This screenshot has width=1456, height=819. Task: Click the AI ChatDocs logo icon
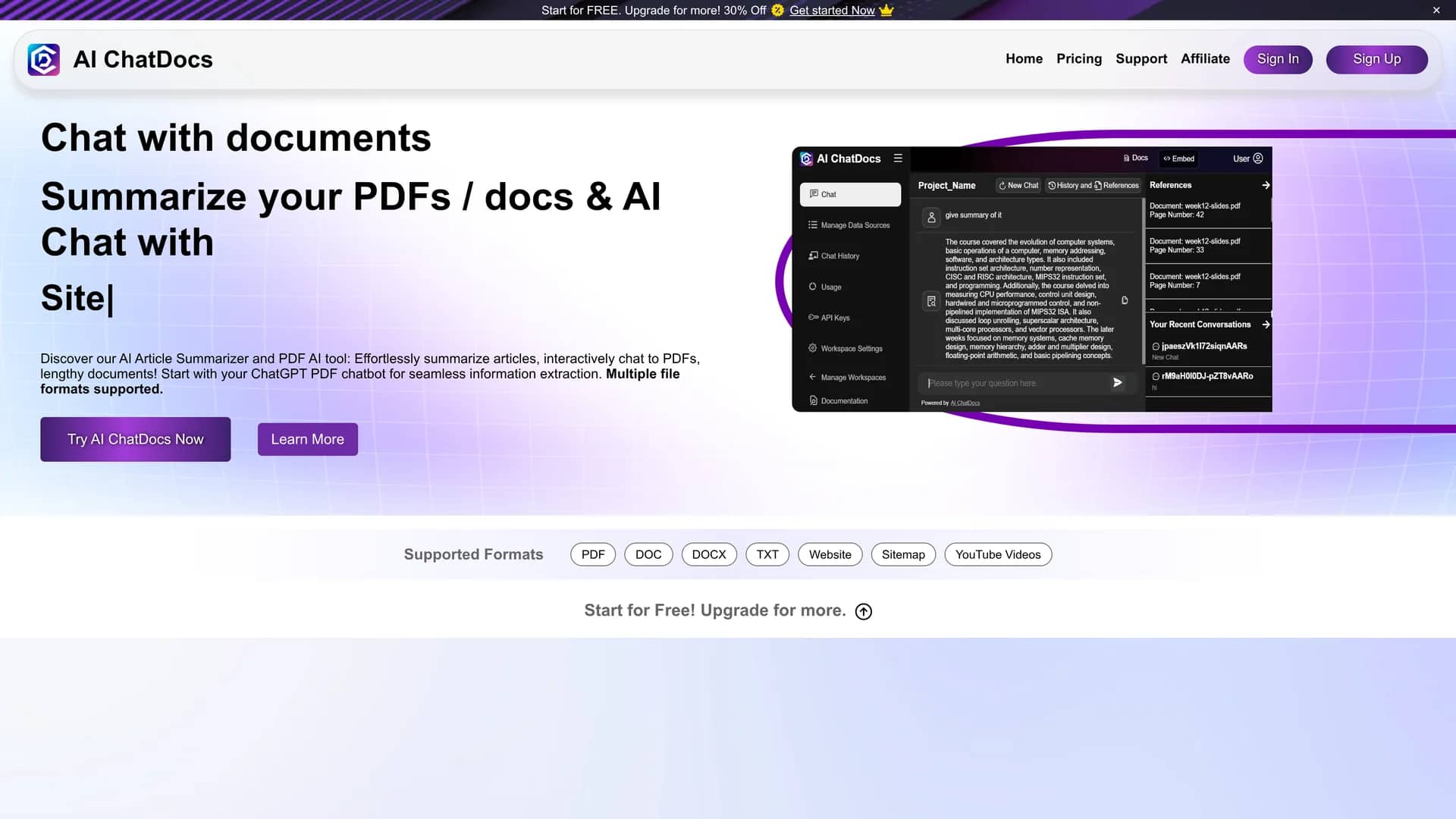(x=44, y=59)
